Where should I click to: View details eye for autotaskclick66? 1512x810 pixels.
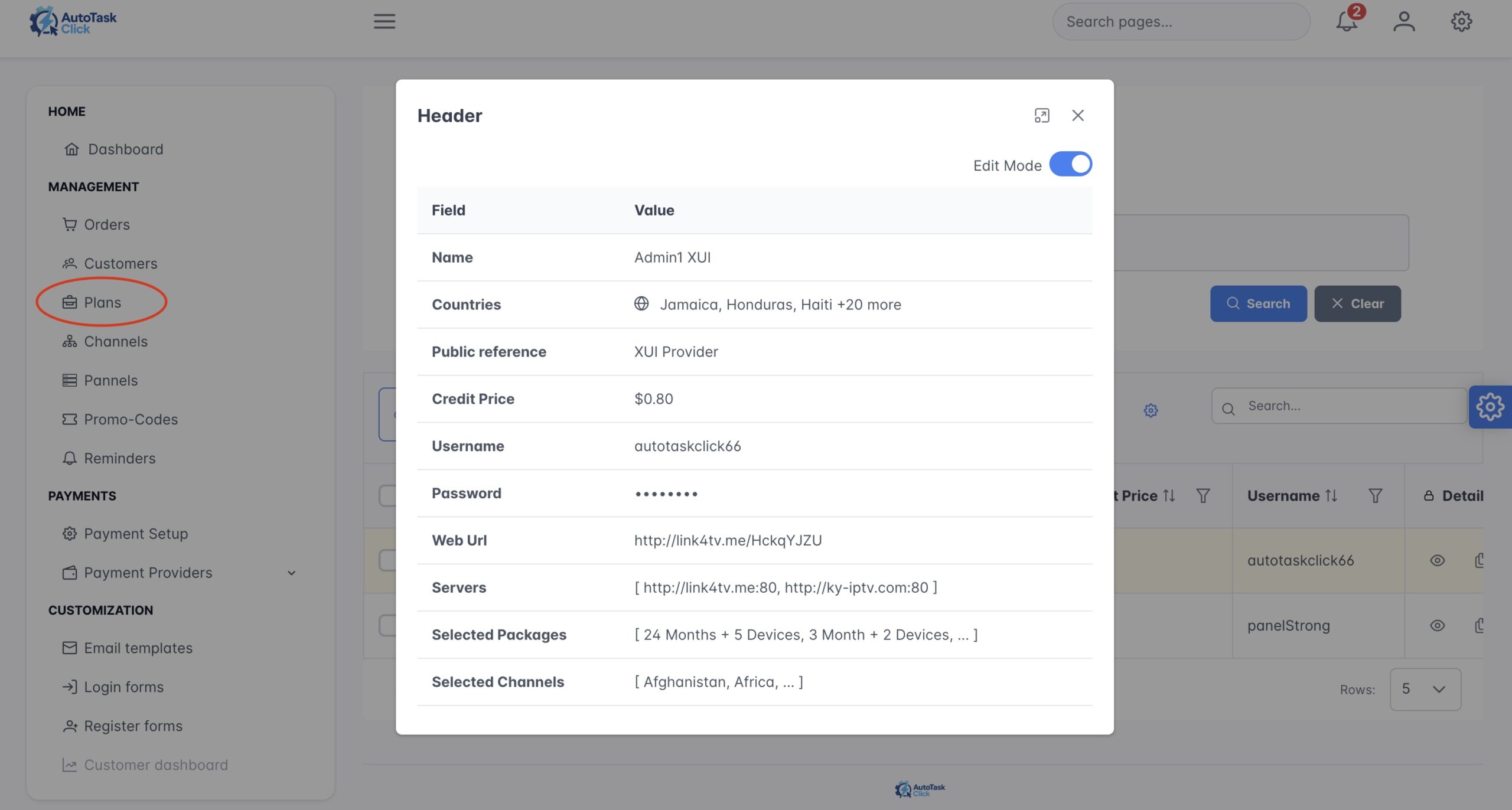point(1438,561)
